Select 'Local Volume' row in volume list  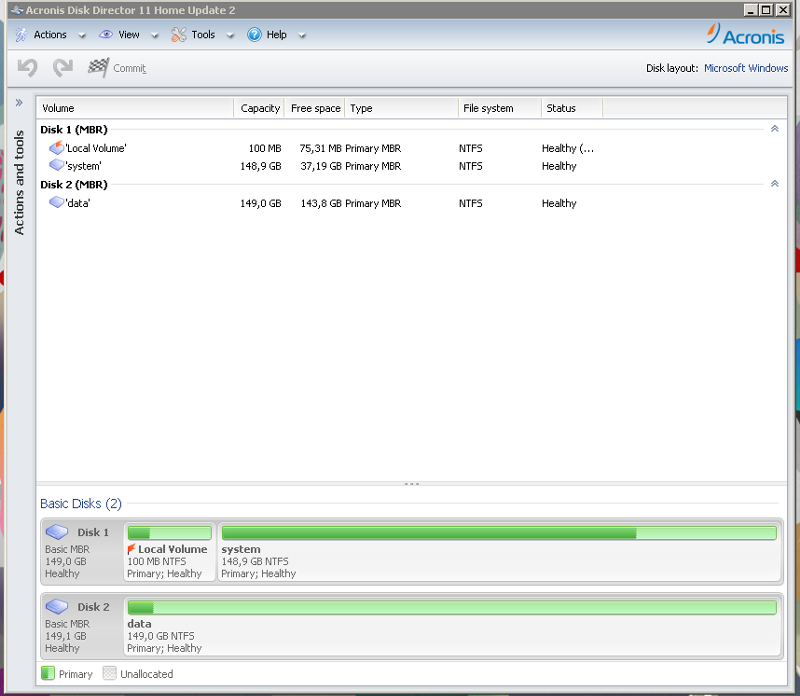click(x=96, y=148)
